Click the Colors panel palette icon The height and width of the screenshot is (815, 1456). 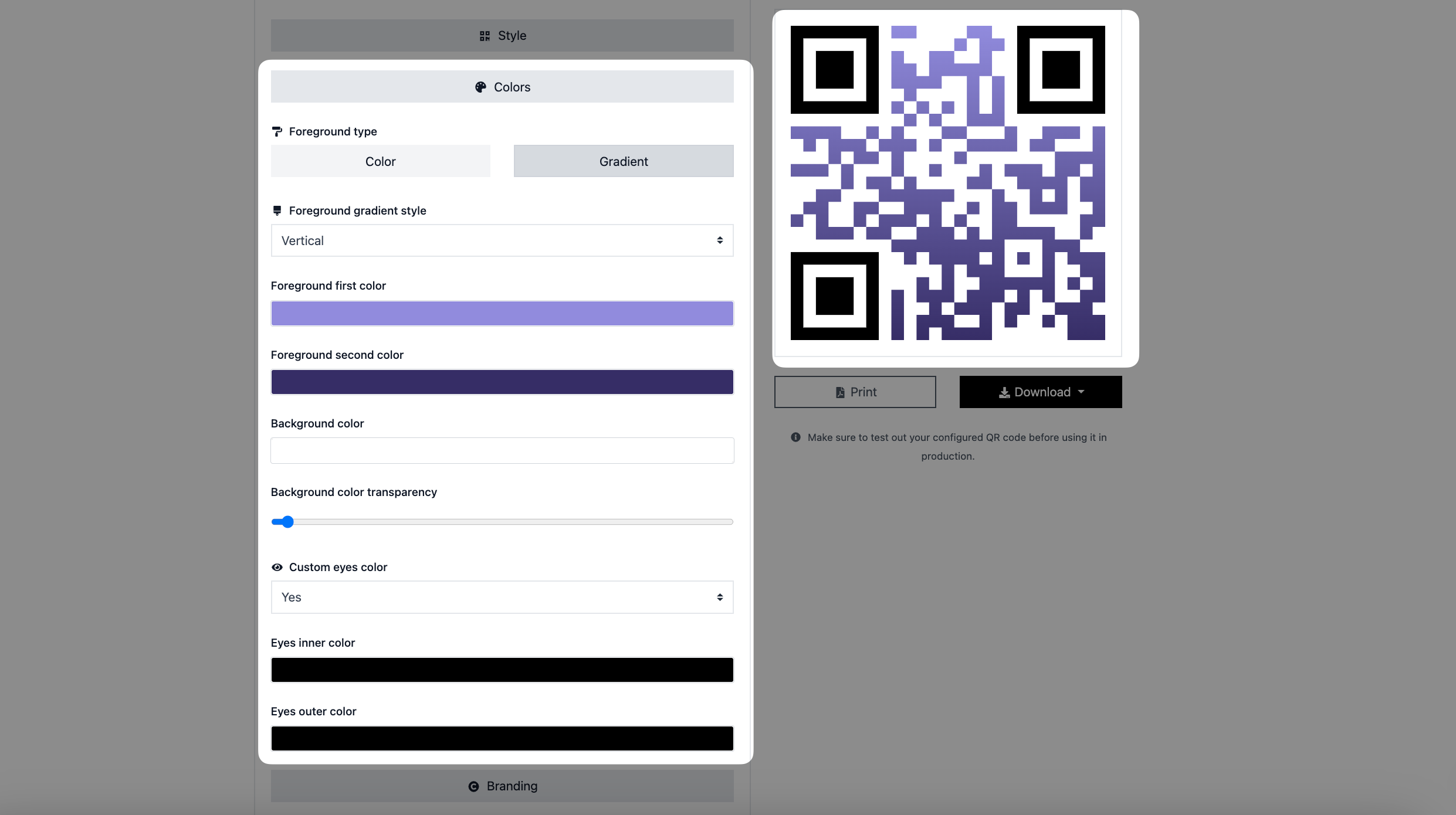(x=480, y=86)
